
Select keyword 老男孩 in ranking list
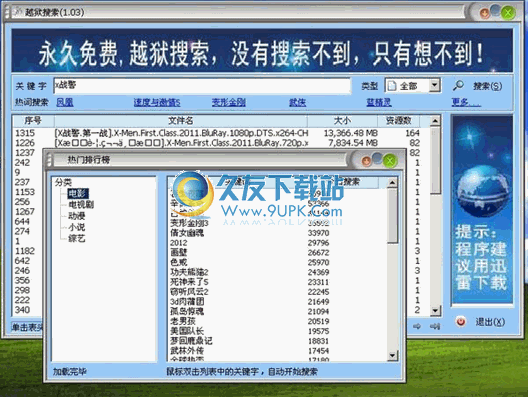(x=183, y=321)
